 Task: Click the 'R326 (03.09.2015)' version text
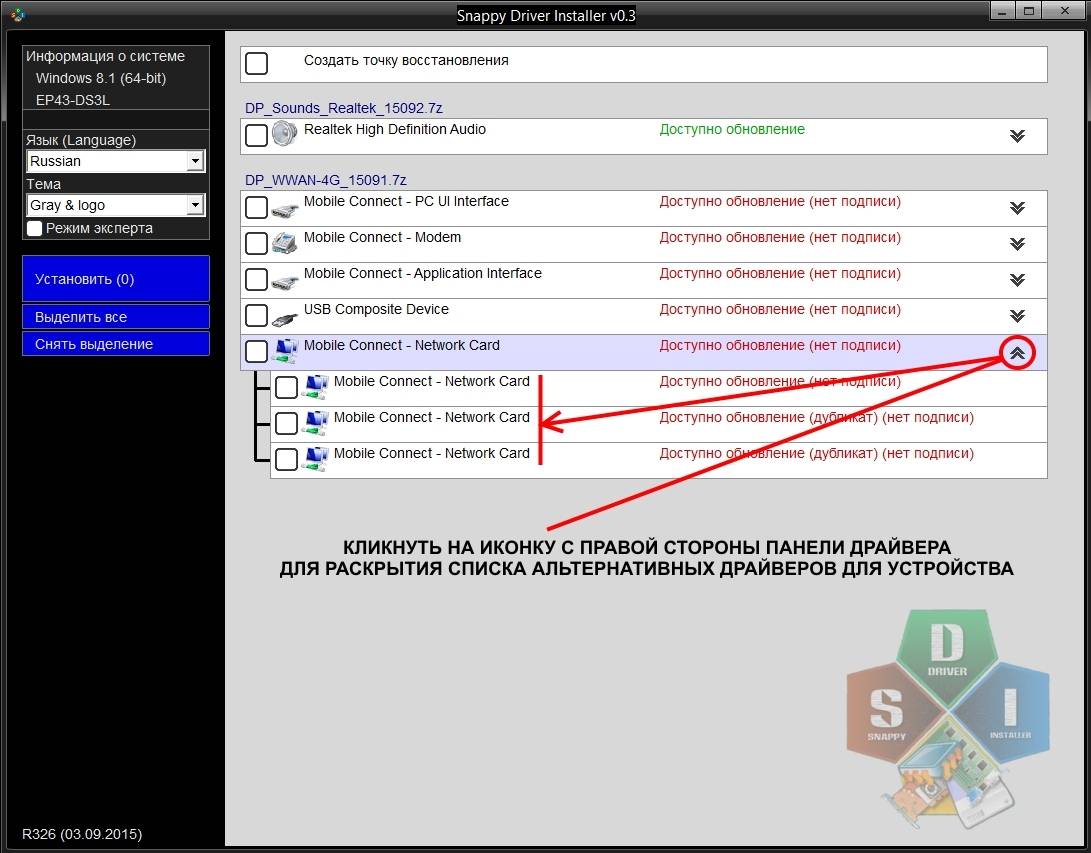pyautogui.click(x=82, y=834)
